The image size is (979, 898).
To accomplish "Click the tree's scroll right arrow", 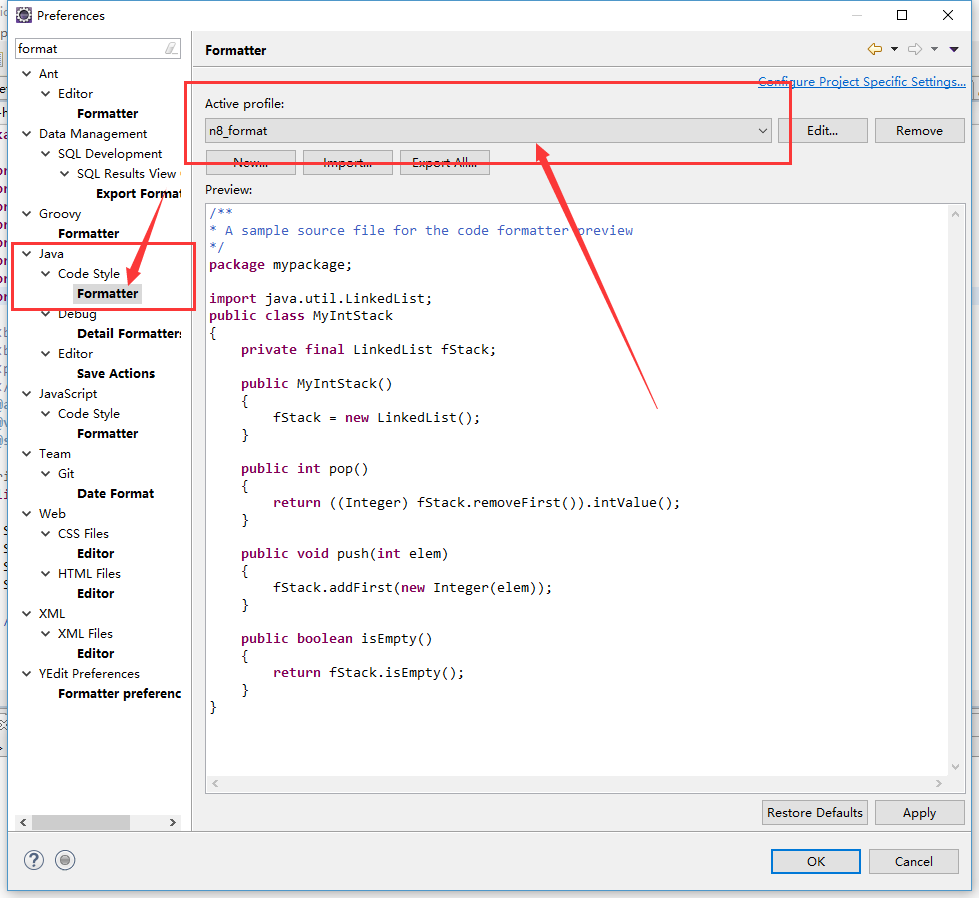I will [173, 822].
